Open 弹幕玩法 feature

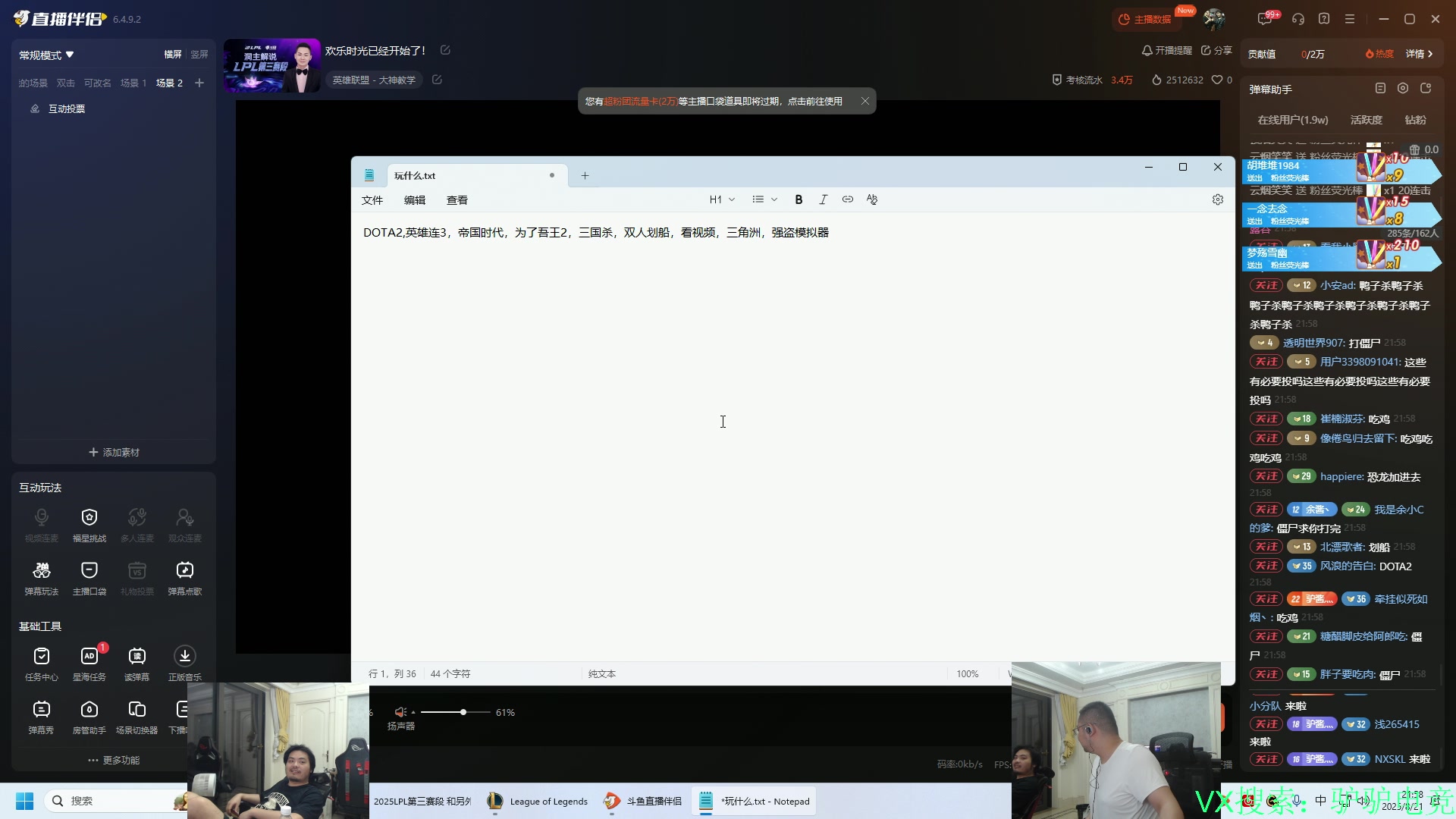pos(42,578)
